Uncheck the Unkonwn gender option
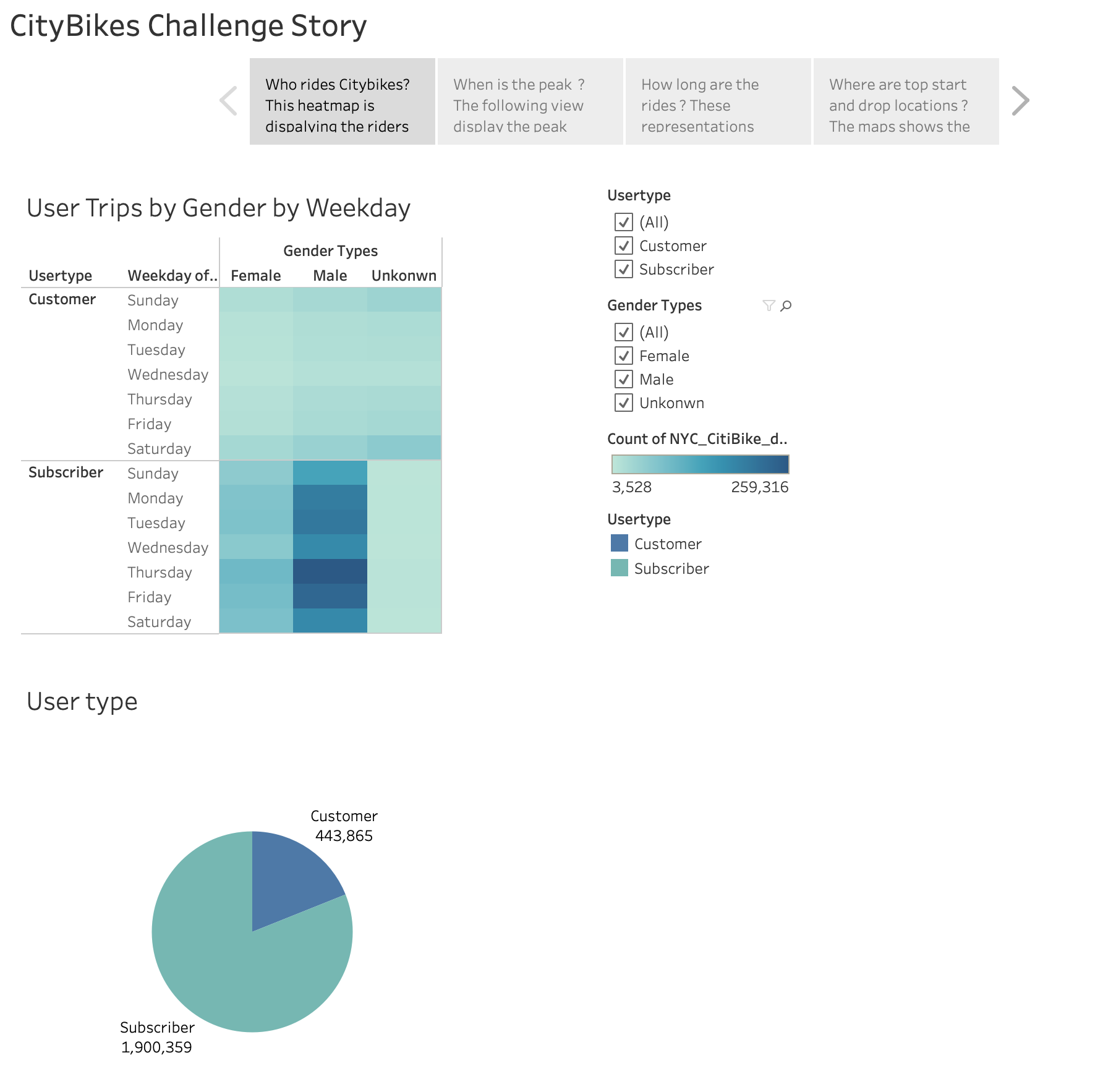The height and width of the screenshot is (1092, 1103). [x=624, y=403]
